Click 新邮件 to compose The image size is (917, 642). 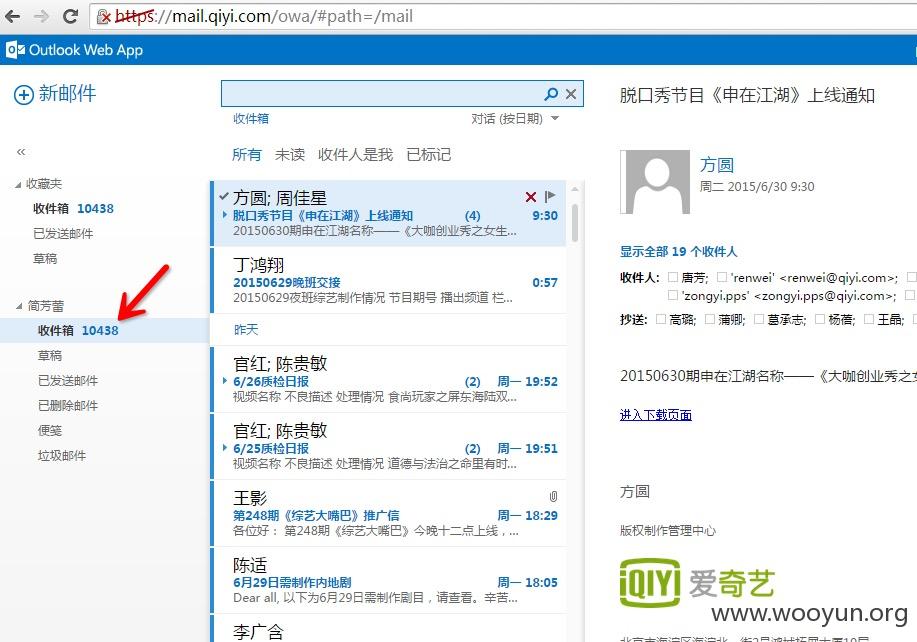point(67,94)
